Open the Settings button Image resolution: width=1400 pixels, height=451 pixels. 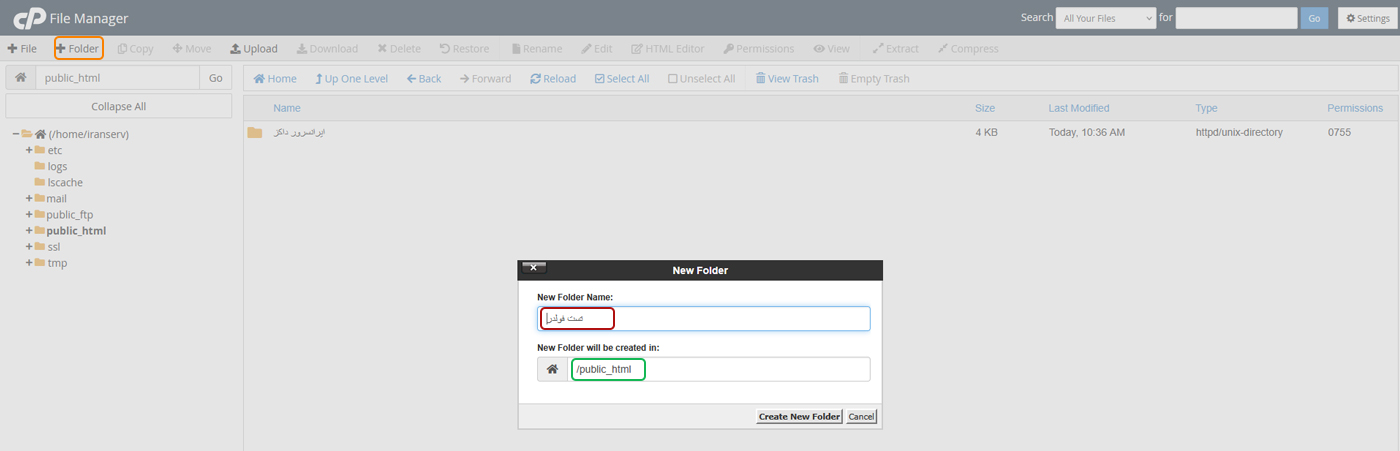pos(1366,18)
